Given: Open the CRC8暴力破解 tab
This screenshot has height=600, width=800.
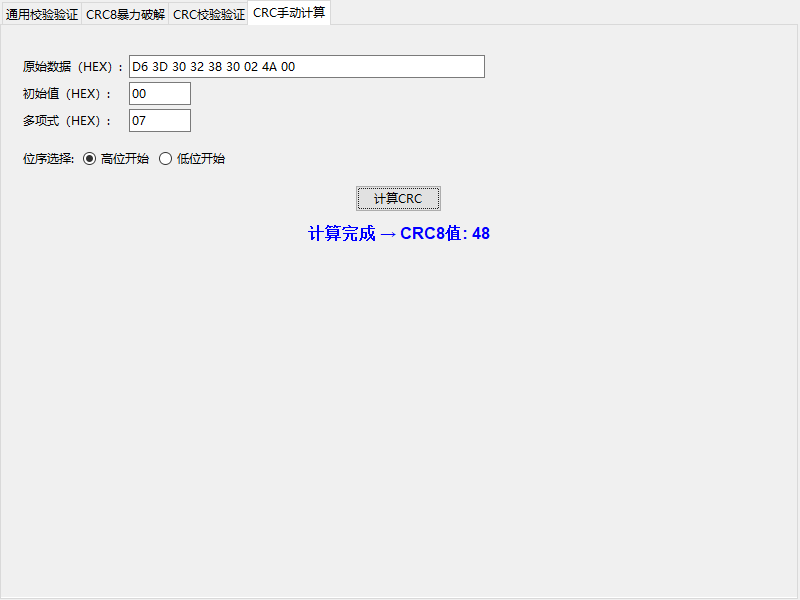Looking at the screenshot, I should click(x=126, y=14).
